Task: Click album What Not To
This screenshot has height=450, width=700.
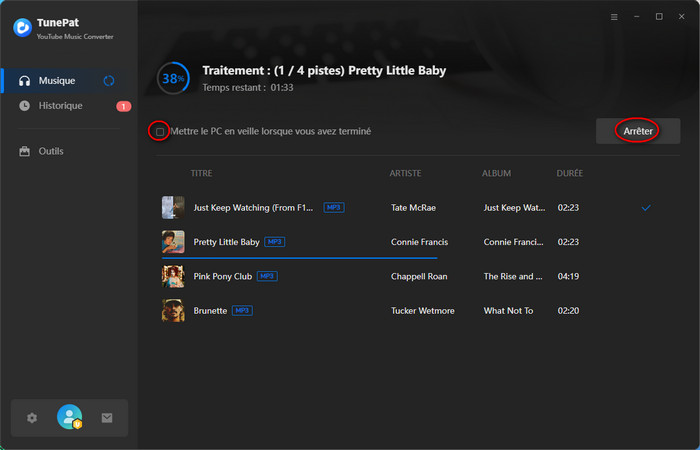Action: coord(508,311)
